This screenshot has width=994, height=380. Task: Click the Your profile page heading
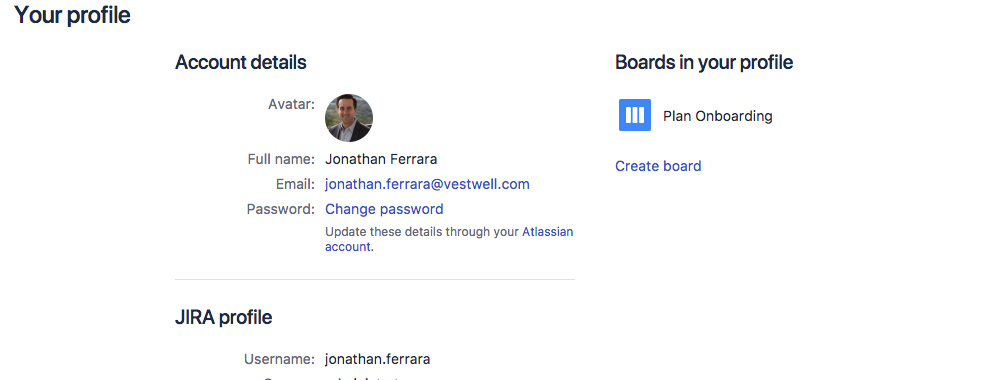72,15
